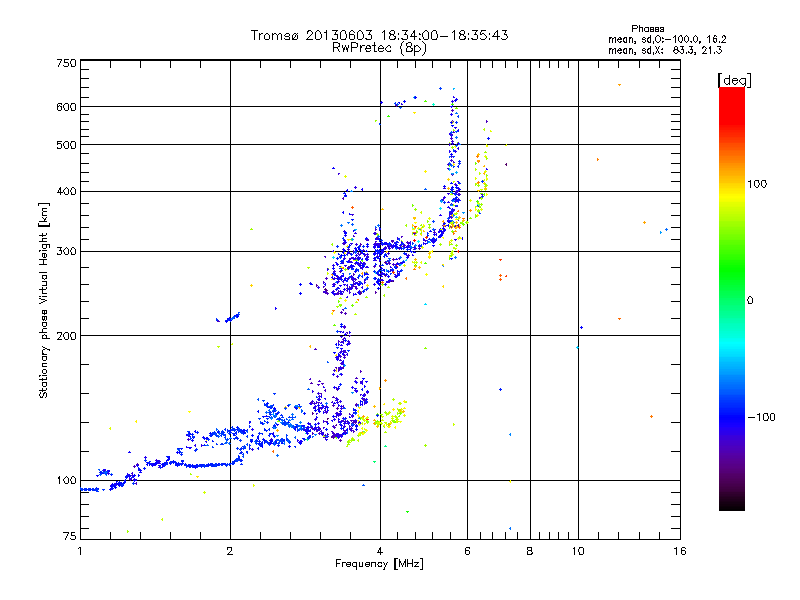This screenshot has width=800, height=600.
Task: Click the colorbar '-100' tick label
Action: coord(761,417)
